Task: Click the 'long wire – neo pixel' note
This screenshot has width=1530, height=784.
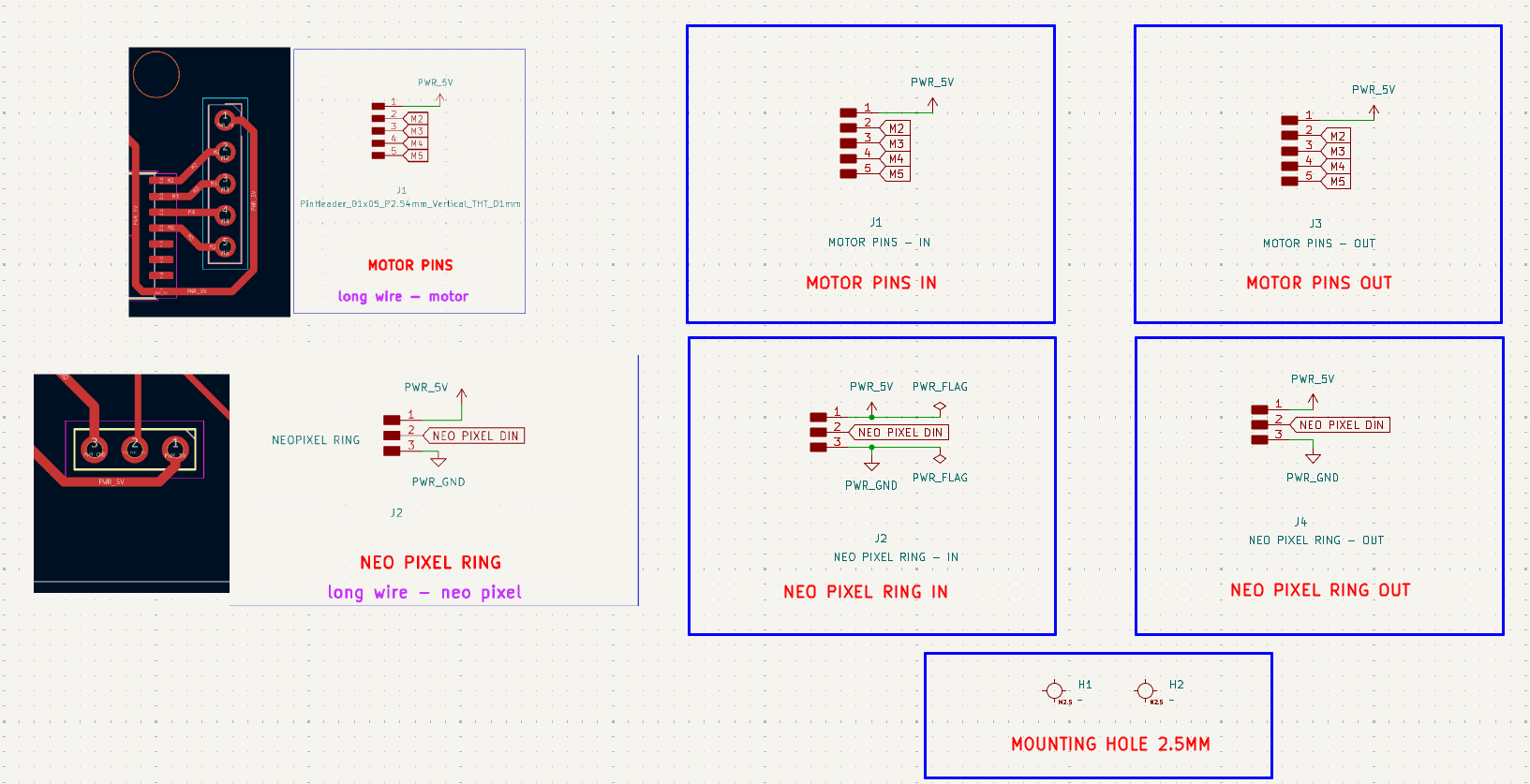Action: (x=424, y=592)
